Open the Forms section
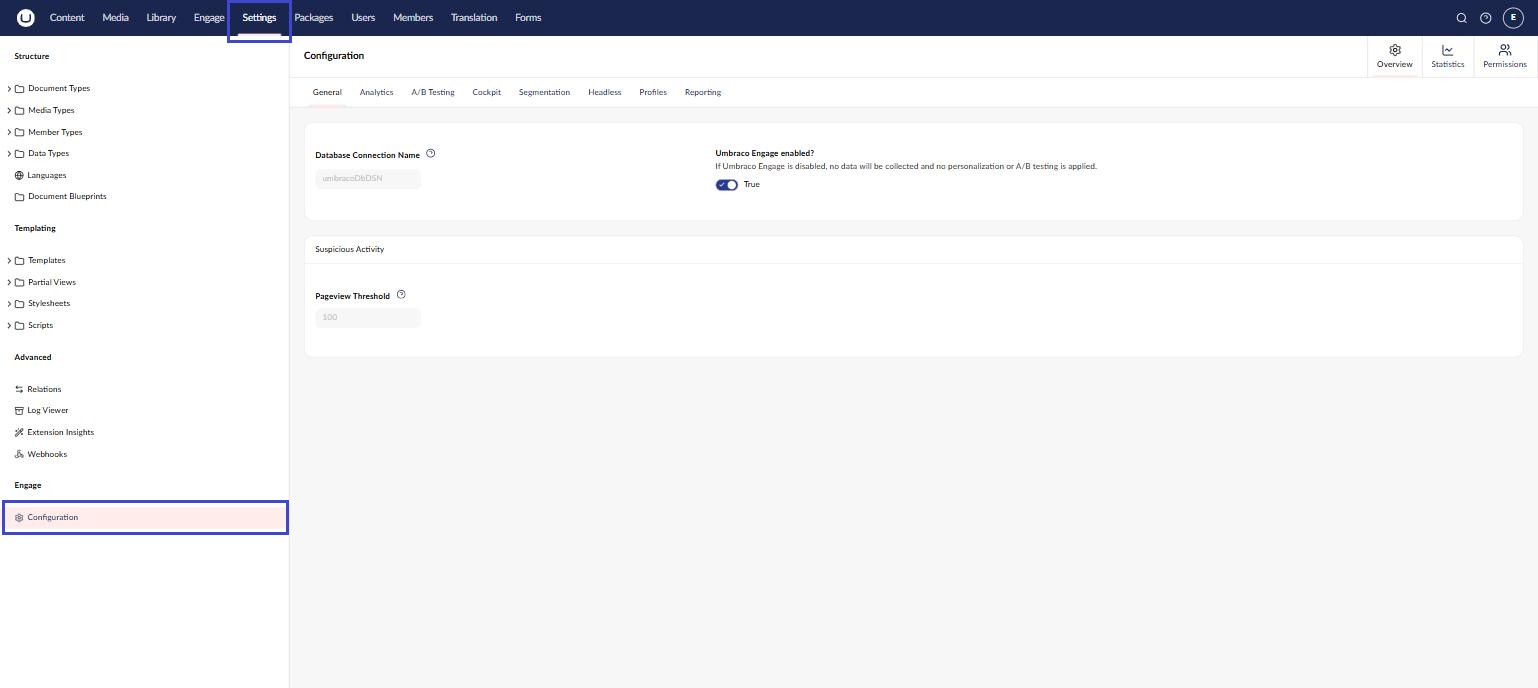Image resolution: width=1538 pixels, height=688 pixels. [528, 18]
